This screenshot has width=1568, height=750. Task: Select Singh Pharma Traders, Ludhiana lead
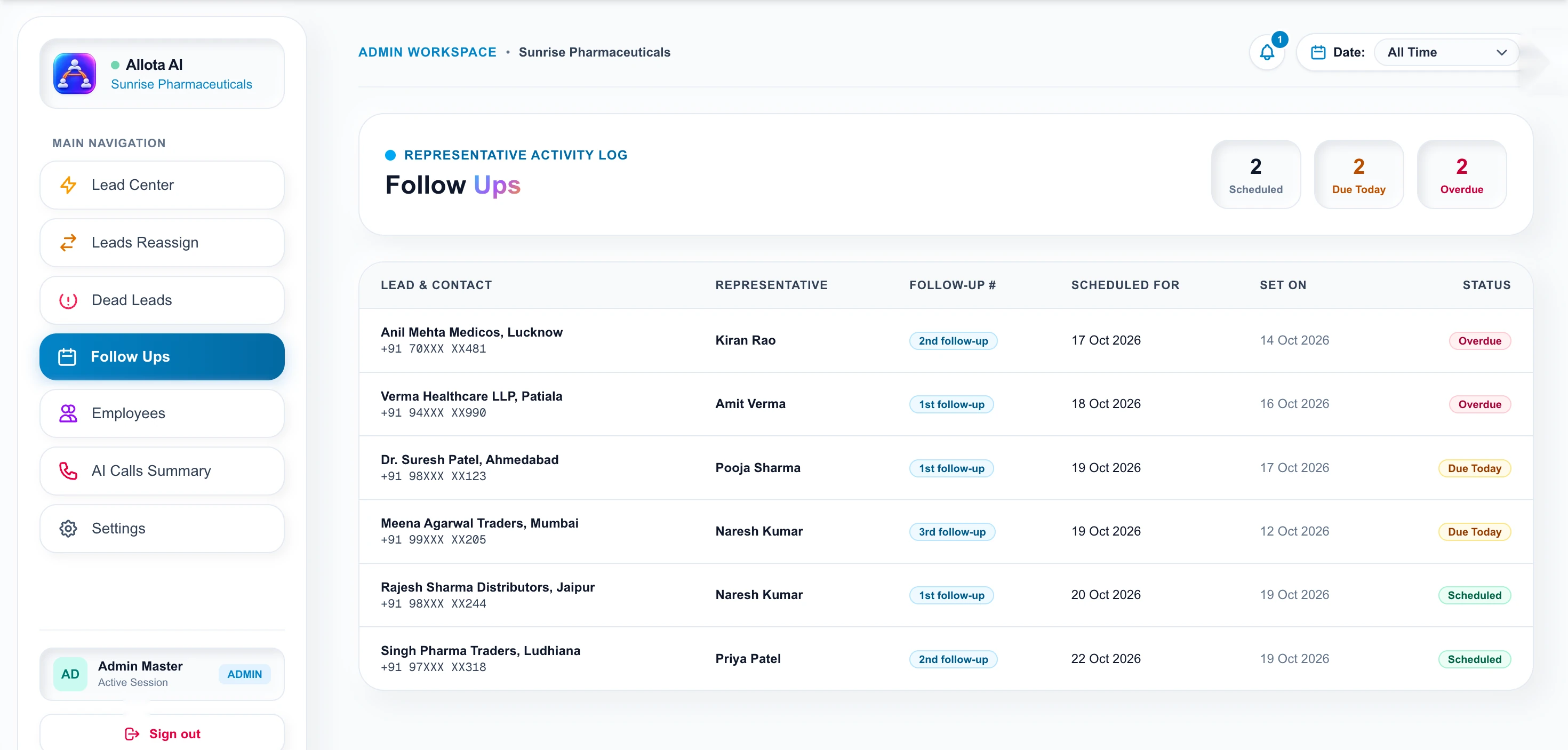480,651
